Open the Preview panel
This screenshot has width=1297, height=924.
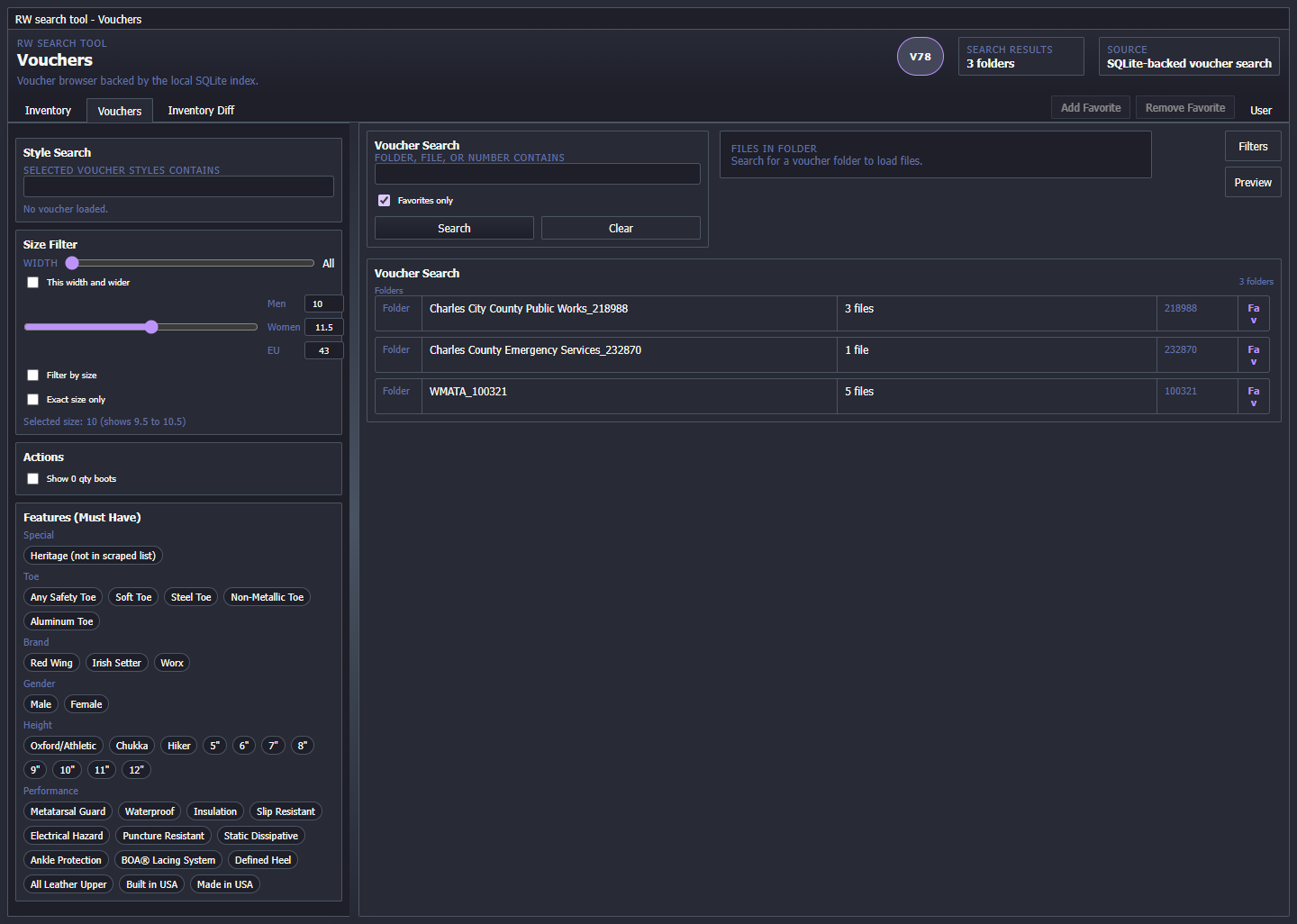pos(1252,183)
